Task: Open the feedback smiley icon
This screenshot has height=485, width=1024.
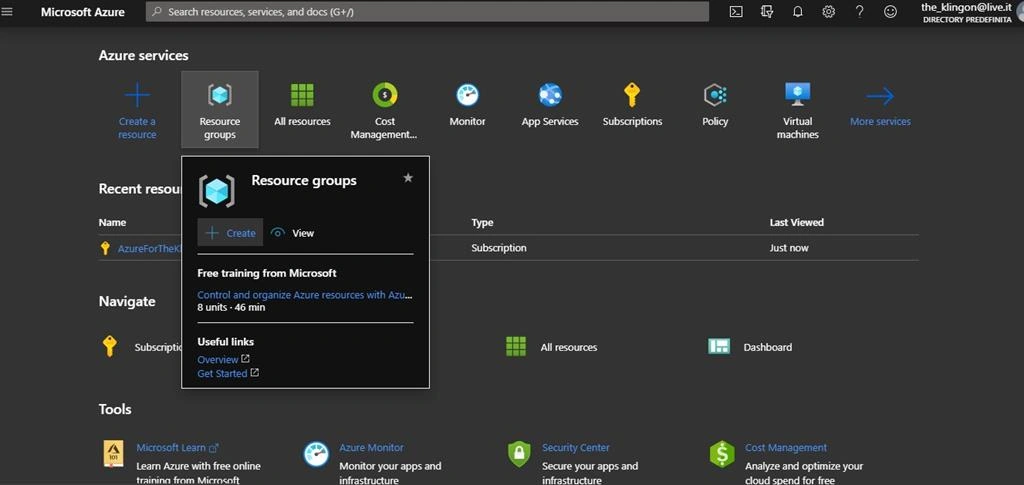Action: tap(890, 12)
